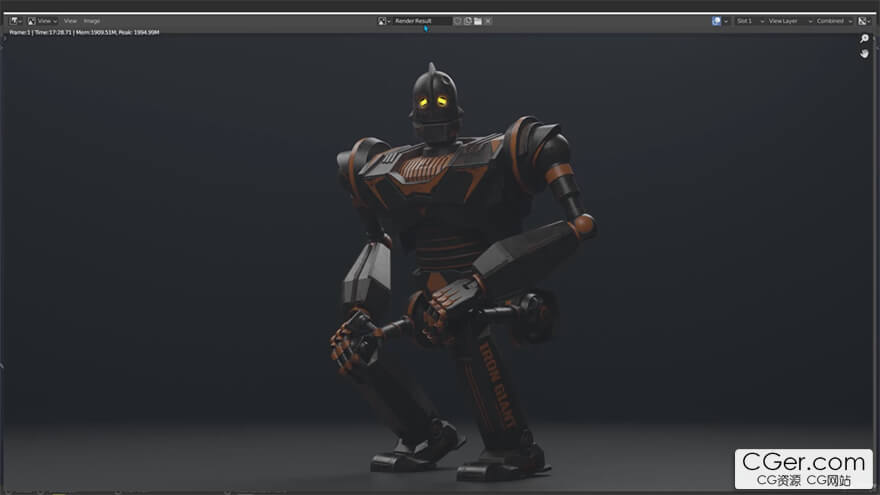The image size is (880, 495).
Task: Open the image browse dropdown icon
Action: (384, 21)
